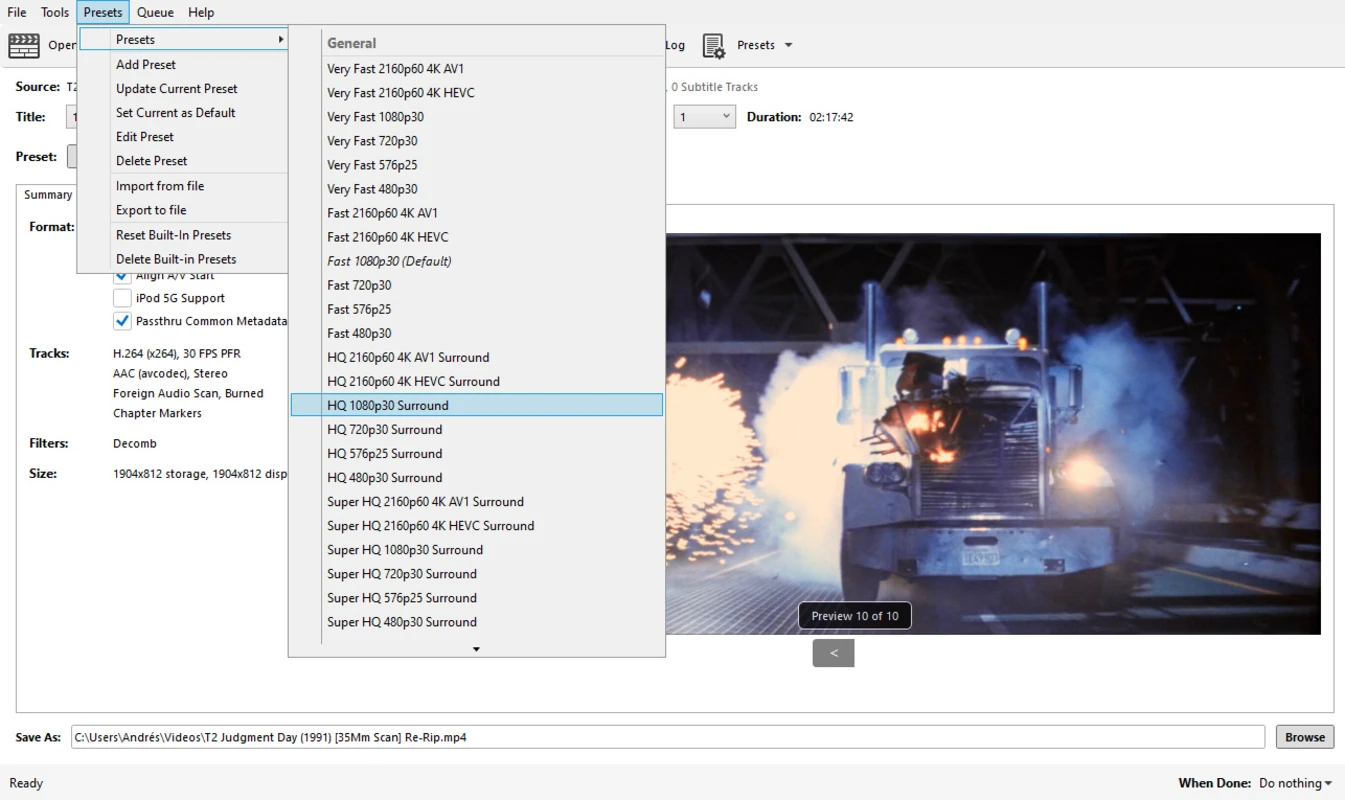Viewport: 1345px width, 800px height.
Task: Go to previous preview with the < button
Action: click(x=833, y=653)
